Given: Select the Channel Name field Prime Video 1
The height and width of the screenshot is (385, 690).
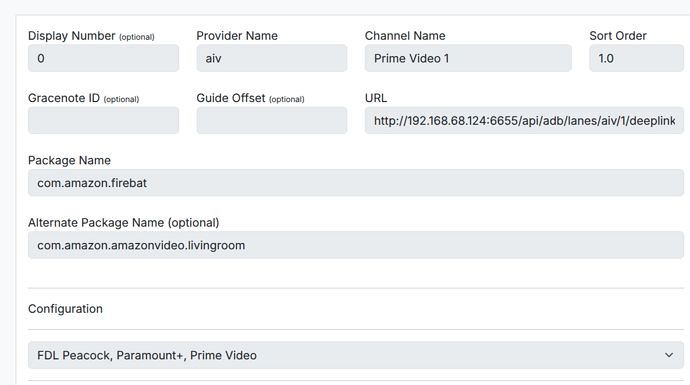Looking at the screenshot, I should pyautogui.click(x=468, y=58).
